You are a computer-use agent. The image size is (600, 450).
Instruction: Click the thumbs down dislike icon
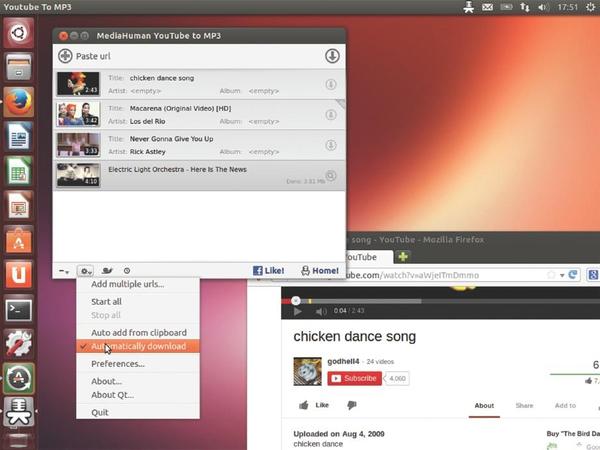tap(352, 405)
